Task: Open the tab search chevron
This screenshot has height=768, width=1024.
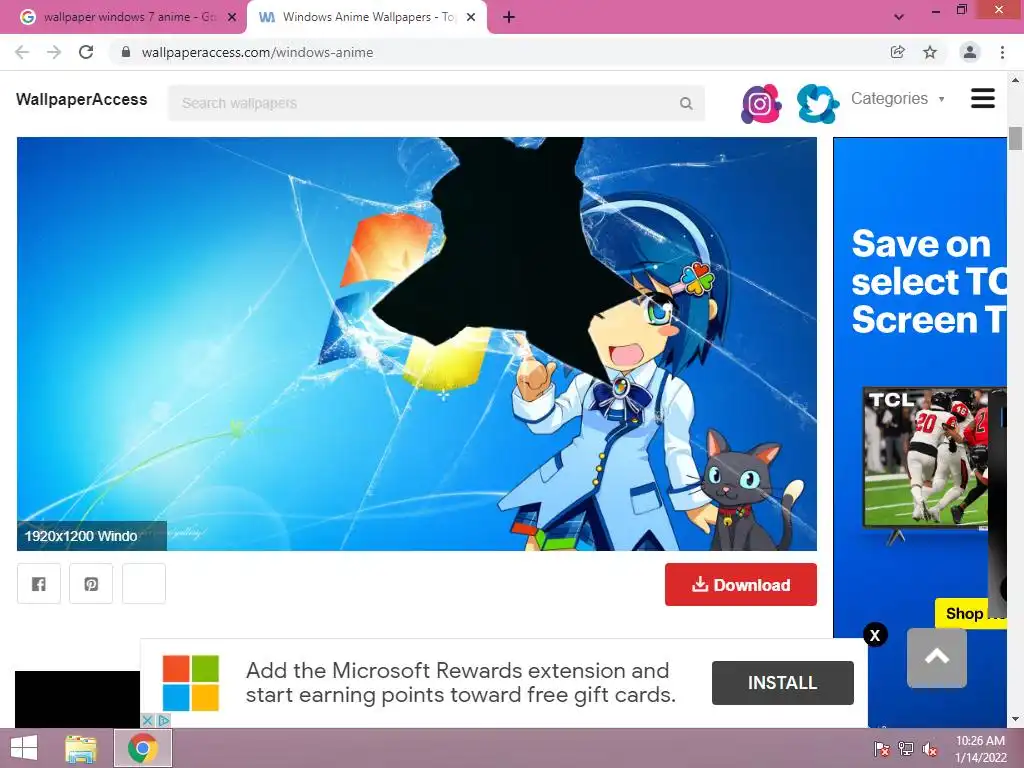Action: (x=899, y=17)
